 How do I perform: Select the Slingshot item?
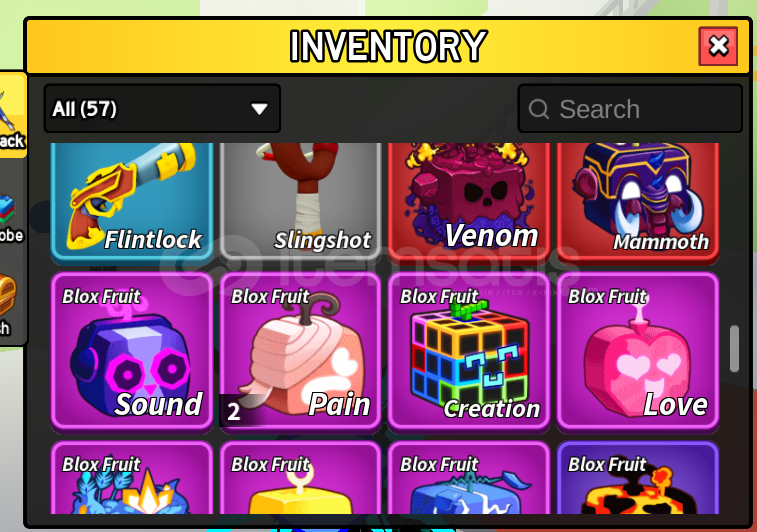click(301, 203)
